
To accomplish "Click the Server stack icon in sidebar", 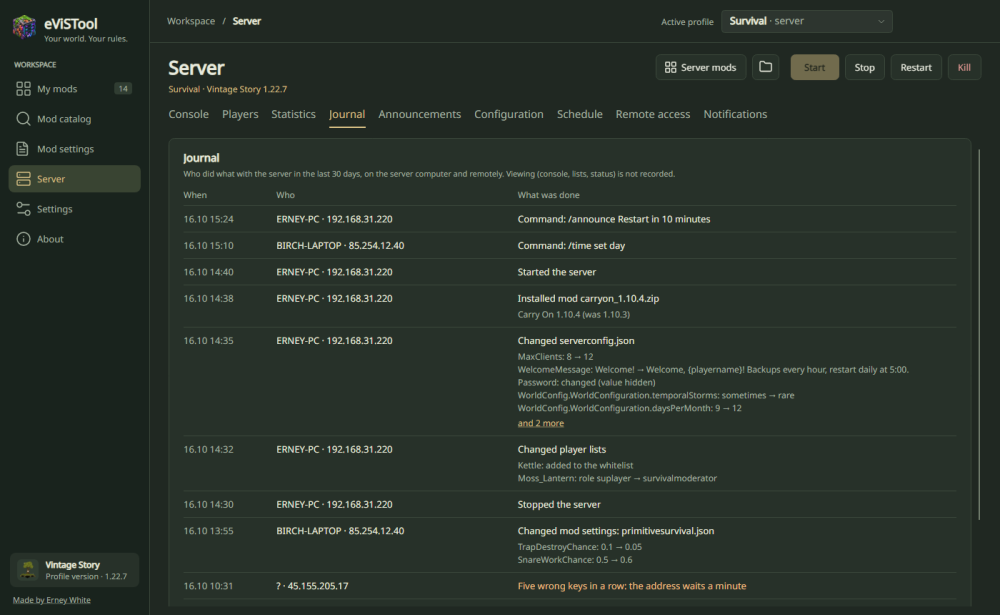I will (x=23, y=179).
